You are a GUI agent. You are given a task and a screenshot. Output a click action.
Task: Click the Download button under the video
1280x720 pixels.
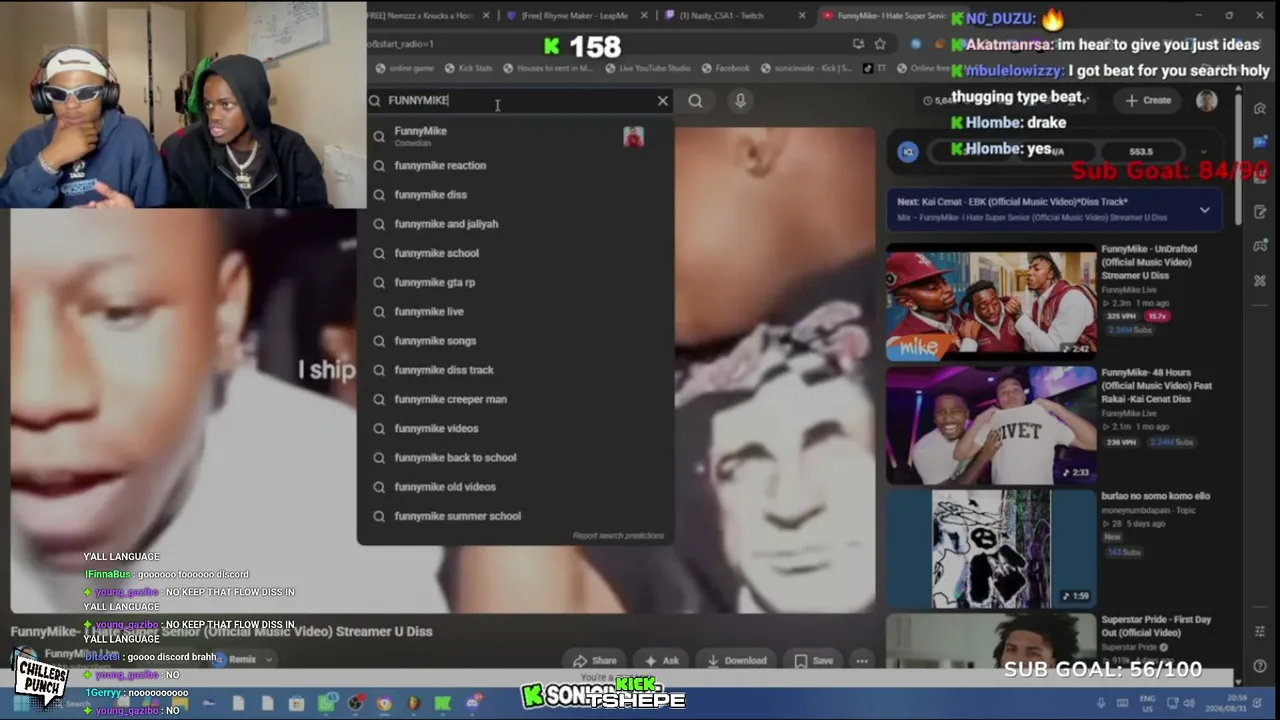coord(736,660)
